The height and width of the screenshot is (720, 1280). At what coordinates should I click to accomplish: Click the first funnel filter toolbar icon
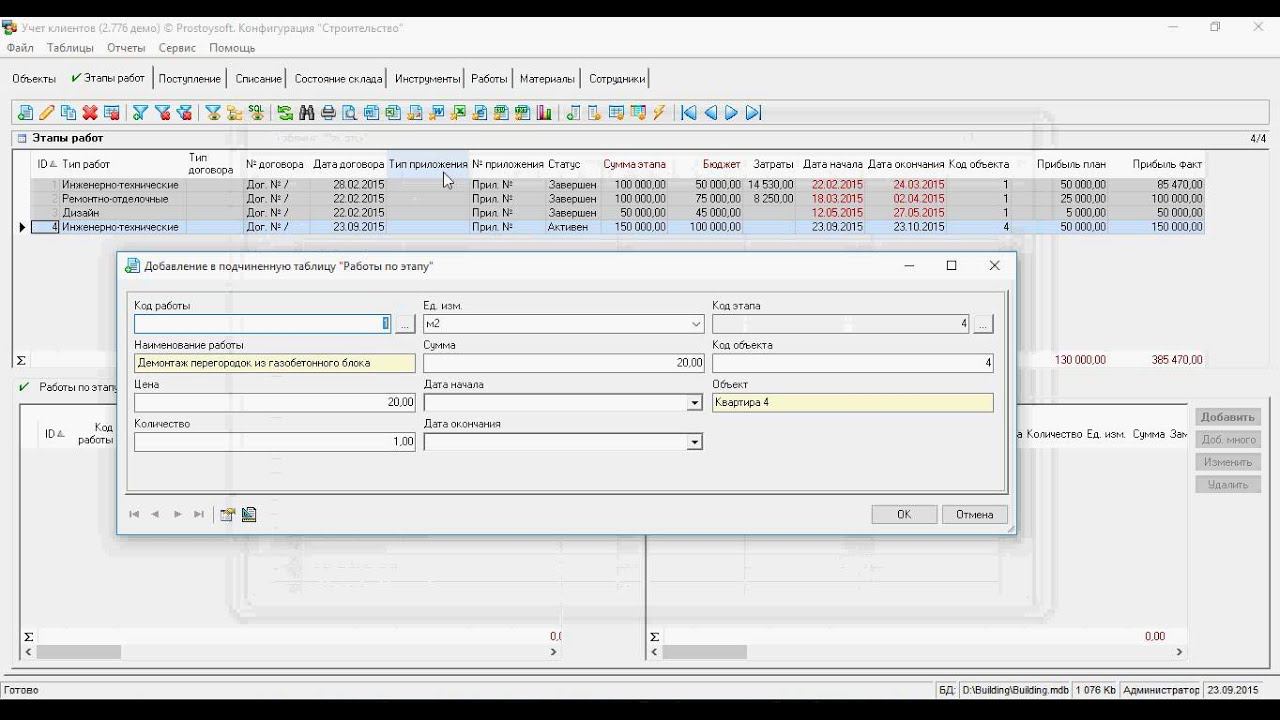[140, 113]
